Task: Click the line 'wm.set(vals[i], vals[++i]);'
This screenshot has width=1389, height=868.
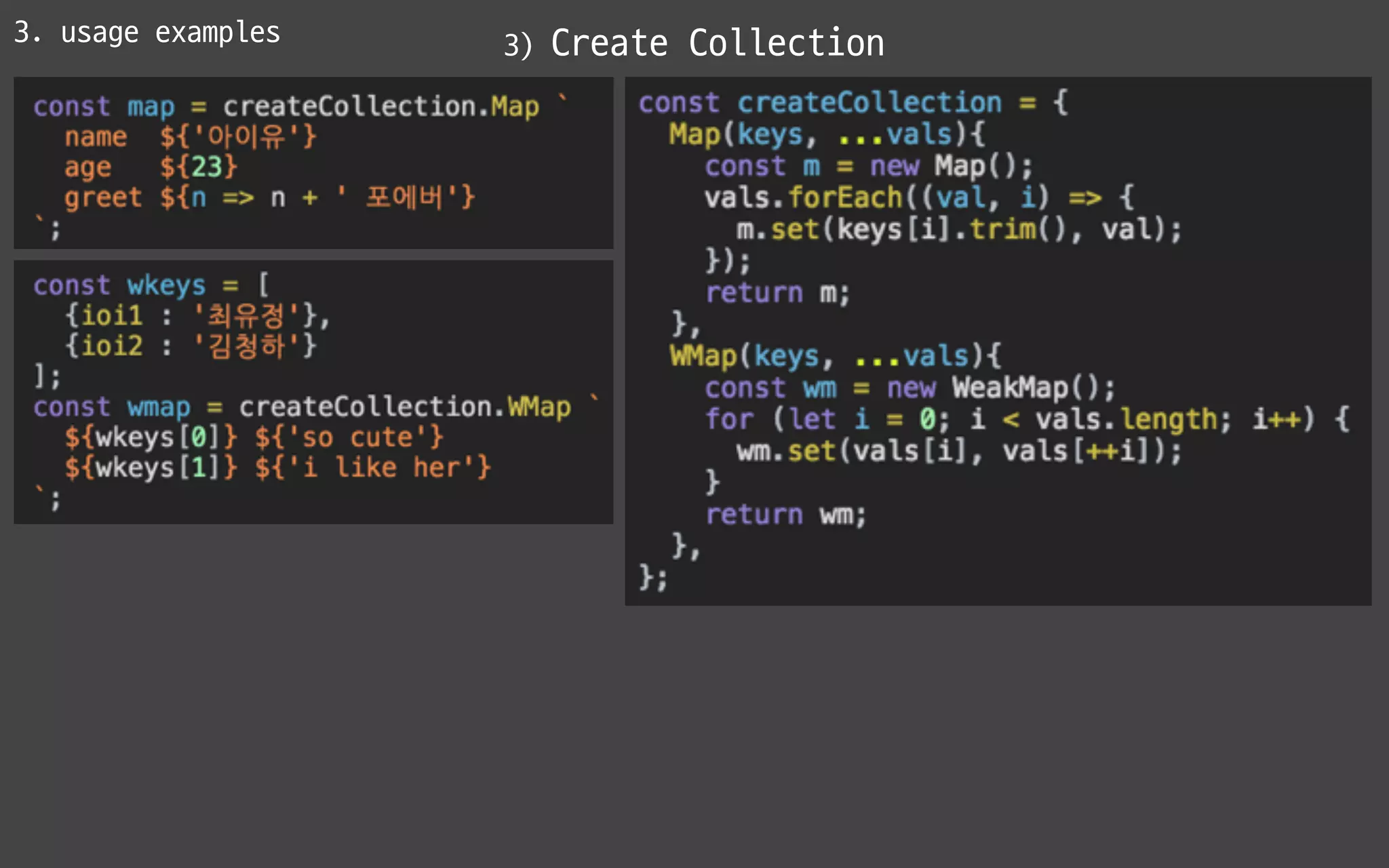Action: pyautogui.click(x=959, y=451)
